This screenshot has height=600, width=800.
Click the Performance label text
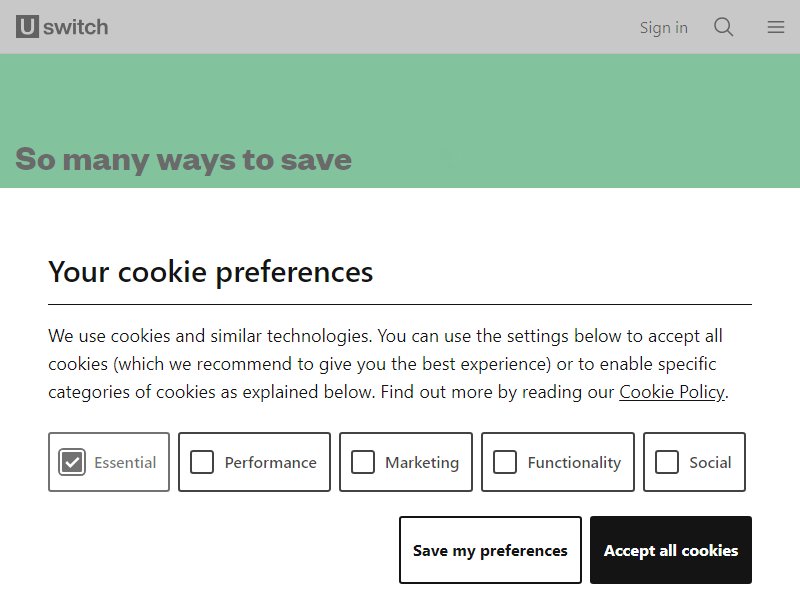tap(270, 462)
